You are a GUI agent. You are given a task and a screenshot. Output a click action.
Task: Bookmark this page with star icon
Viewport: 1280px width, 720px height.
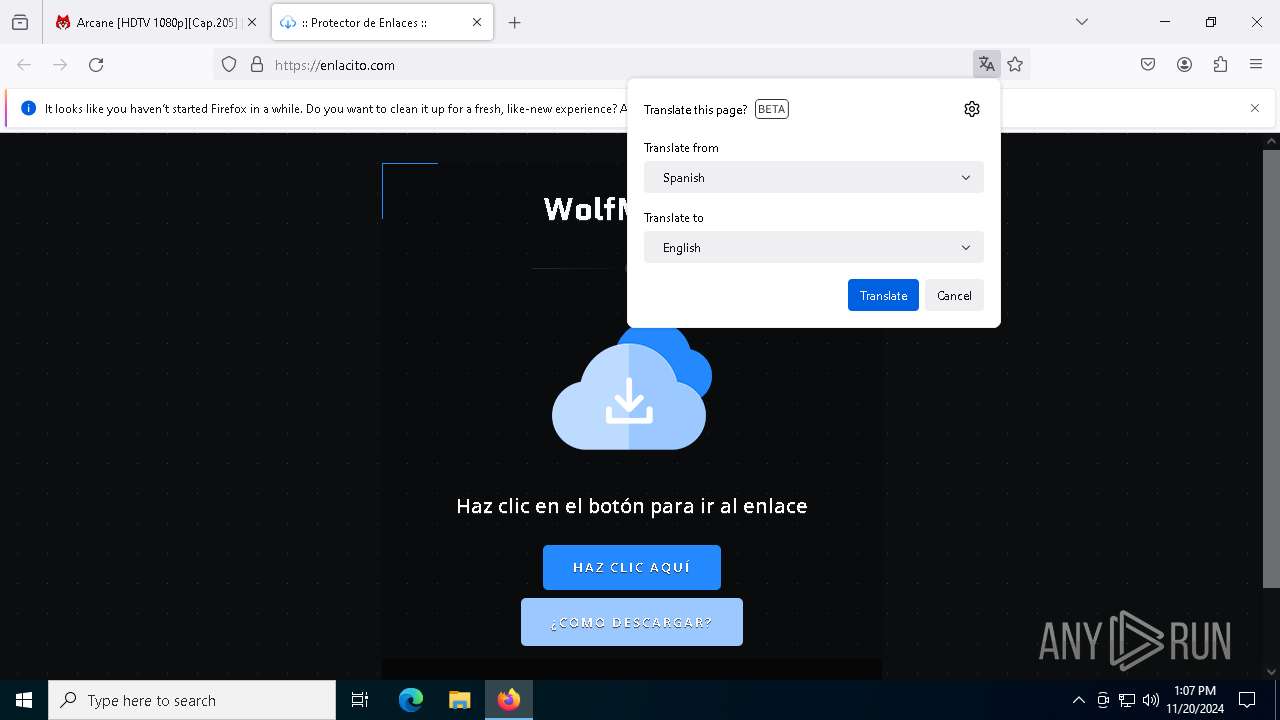pyautogui.click(x=1015, y=65)
